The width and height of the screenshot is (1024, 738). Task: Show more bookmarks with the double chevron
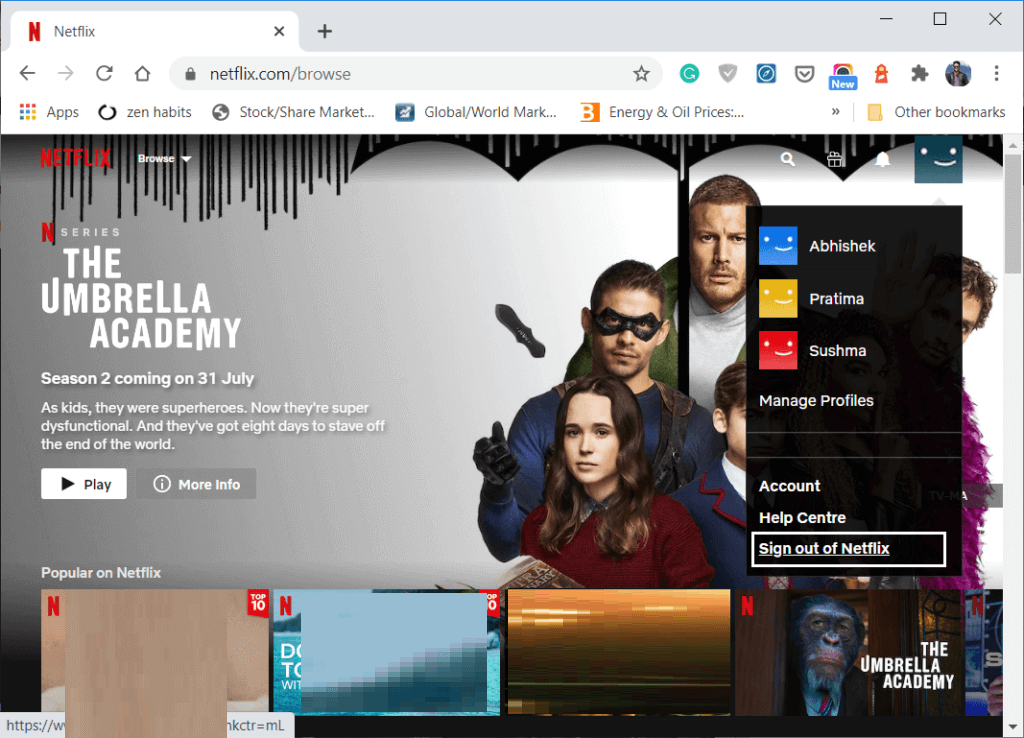(835, 112)
